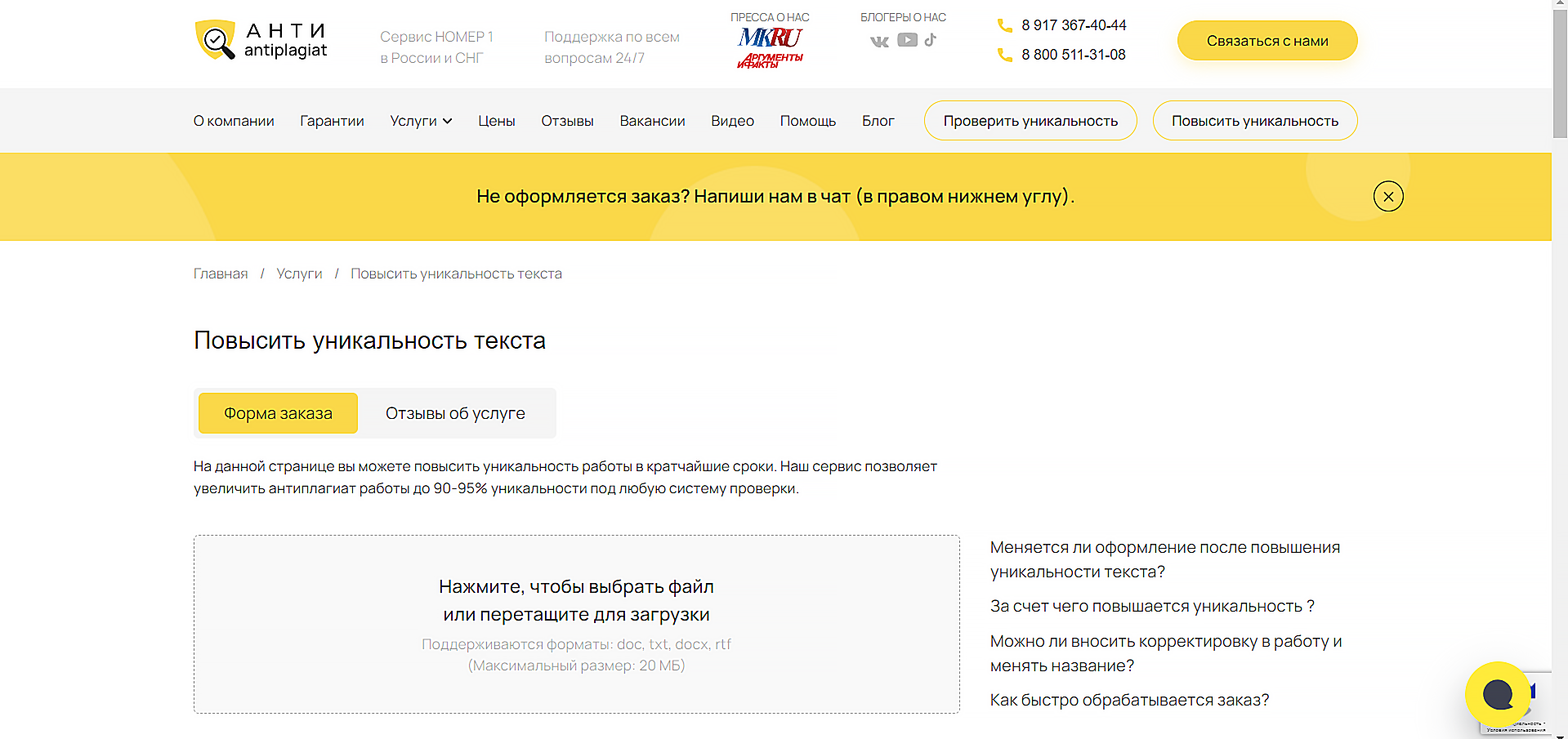
Task: Open the TikTok blogger icon
Action: [930, 39]
